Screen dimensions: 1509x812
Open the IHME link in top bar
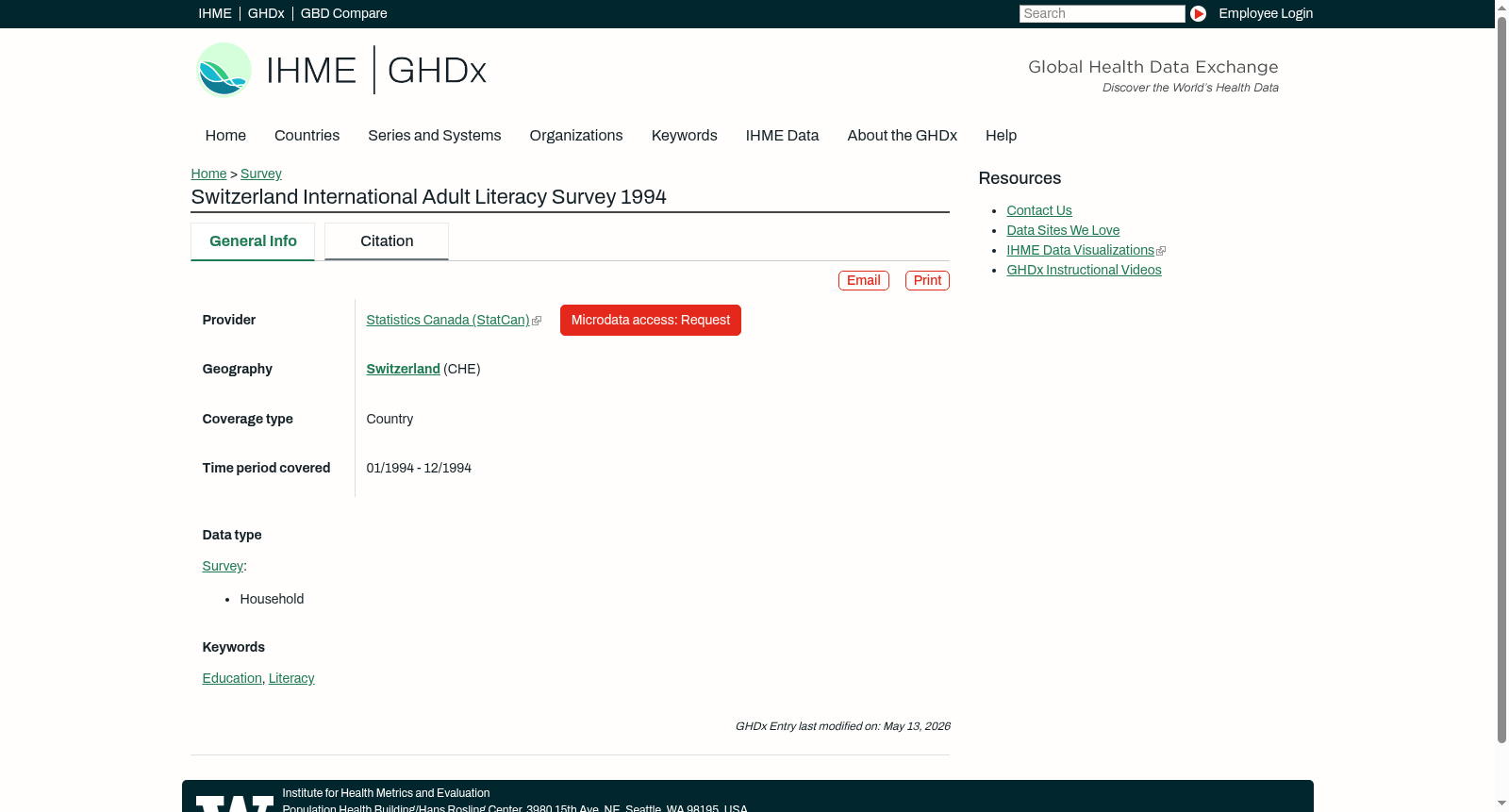(x=215, y=13)
